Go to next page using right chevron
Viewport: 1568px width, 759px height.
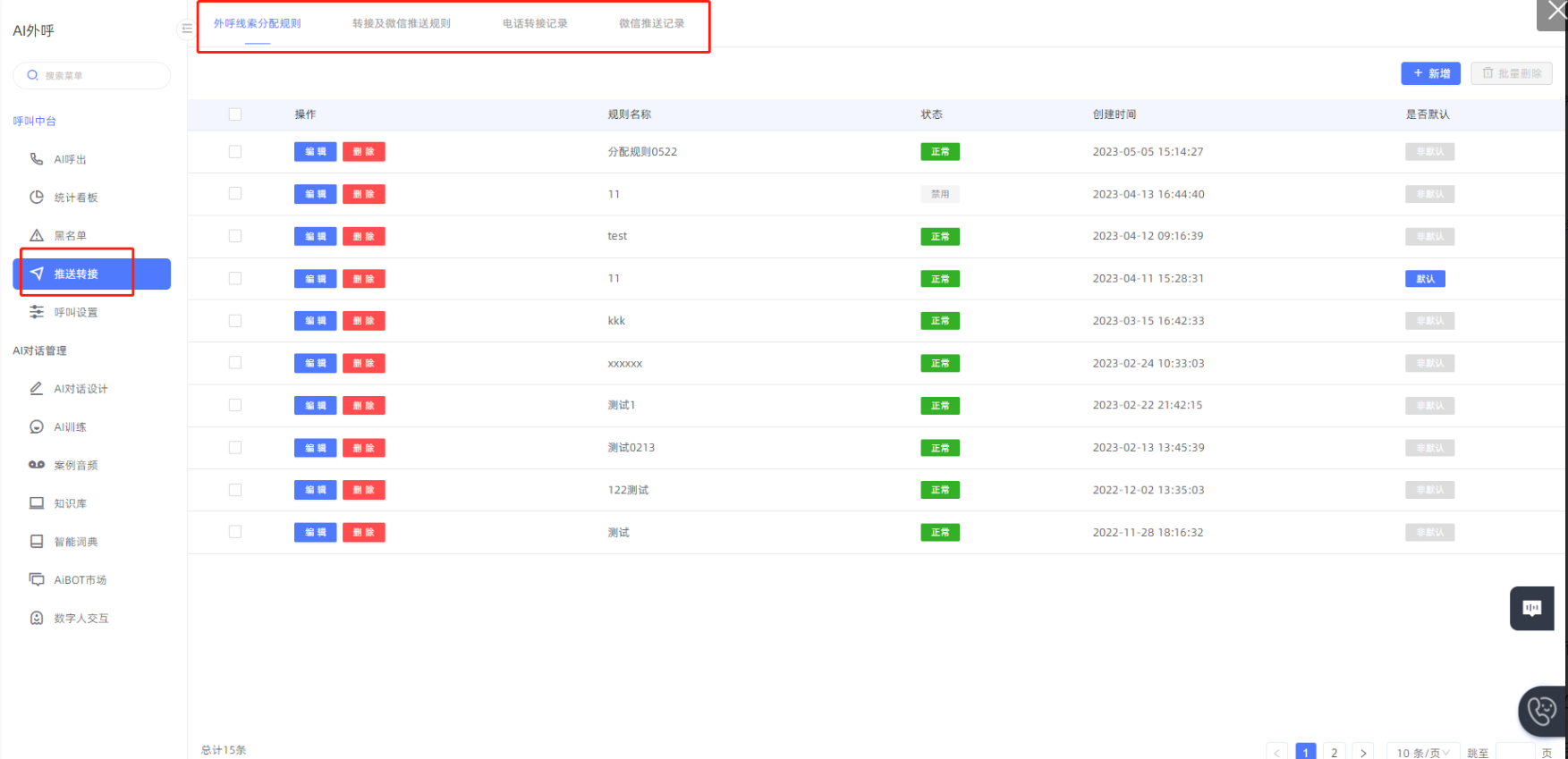(1363, 752)
